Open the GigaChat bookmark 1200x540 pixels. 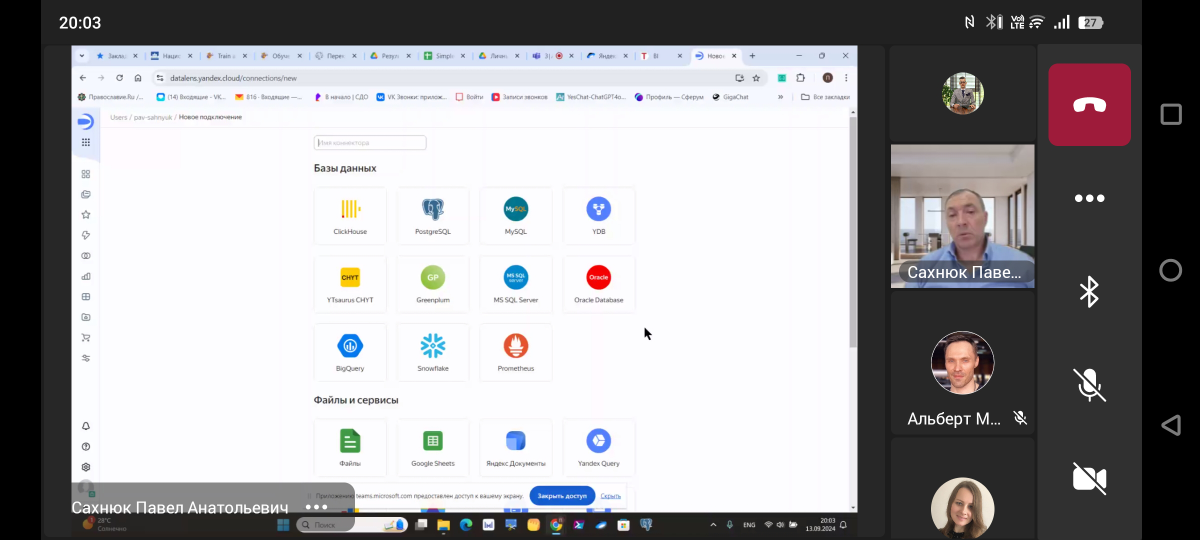tap(731, 97)
